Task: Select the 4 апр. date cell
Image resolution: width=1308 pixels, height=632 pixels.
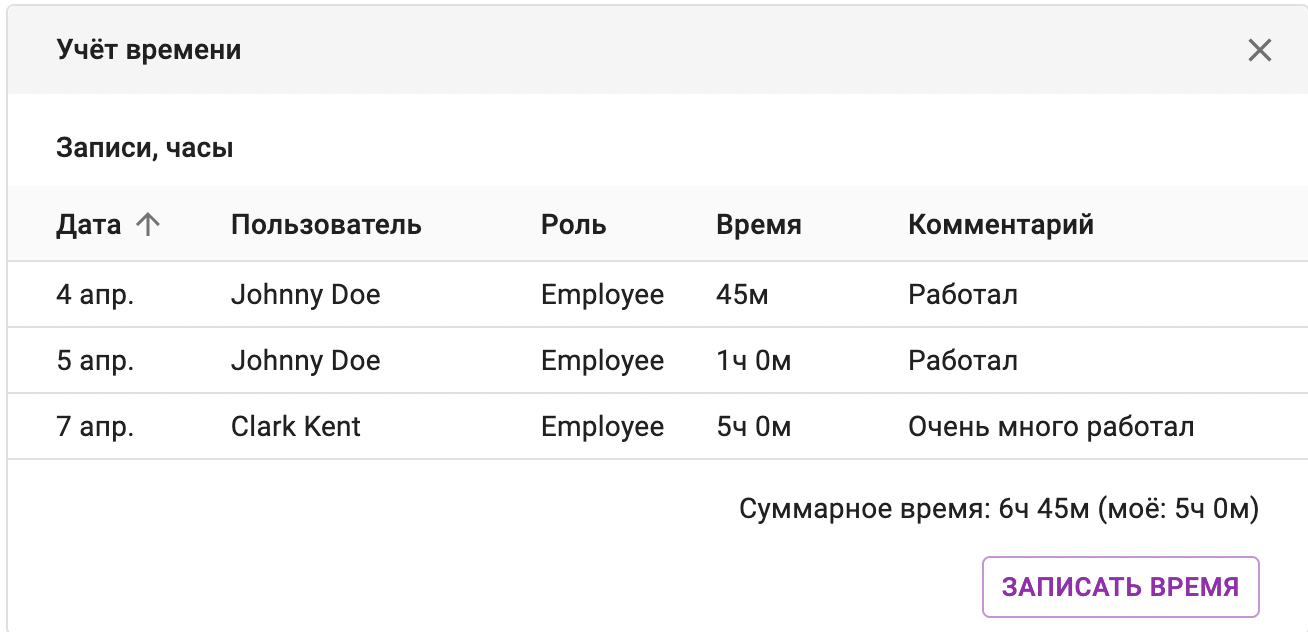Action: (96, 294)
